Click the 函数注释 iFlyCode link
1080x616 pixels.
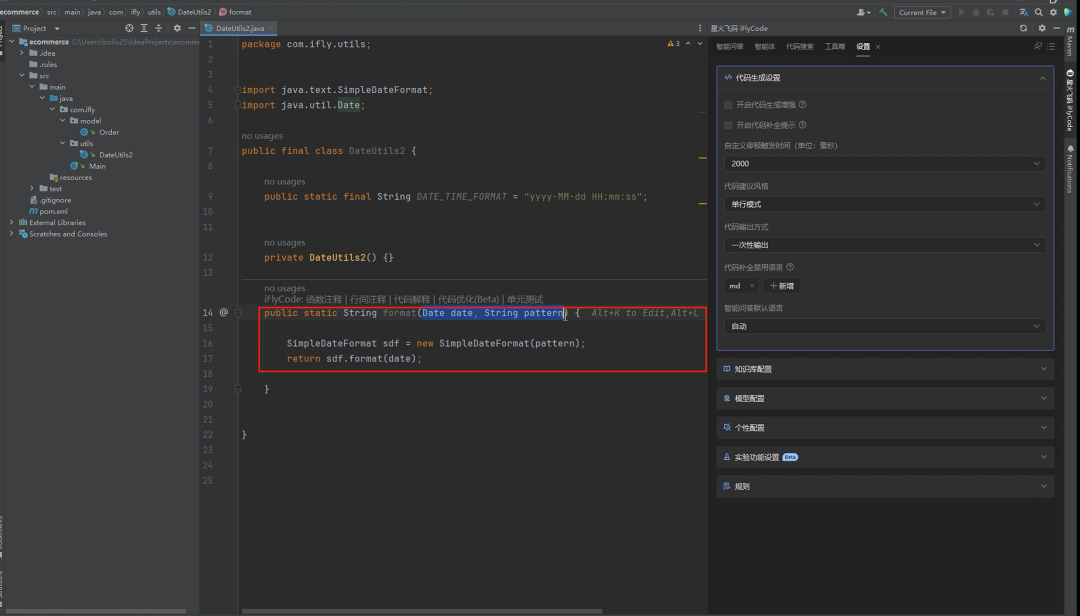324,299
